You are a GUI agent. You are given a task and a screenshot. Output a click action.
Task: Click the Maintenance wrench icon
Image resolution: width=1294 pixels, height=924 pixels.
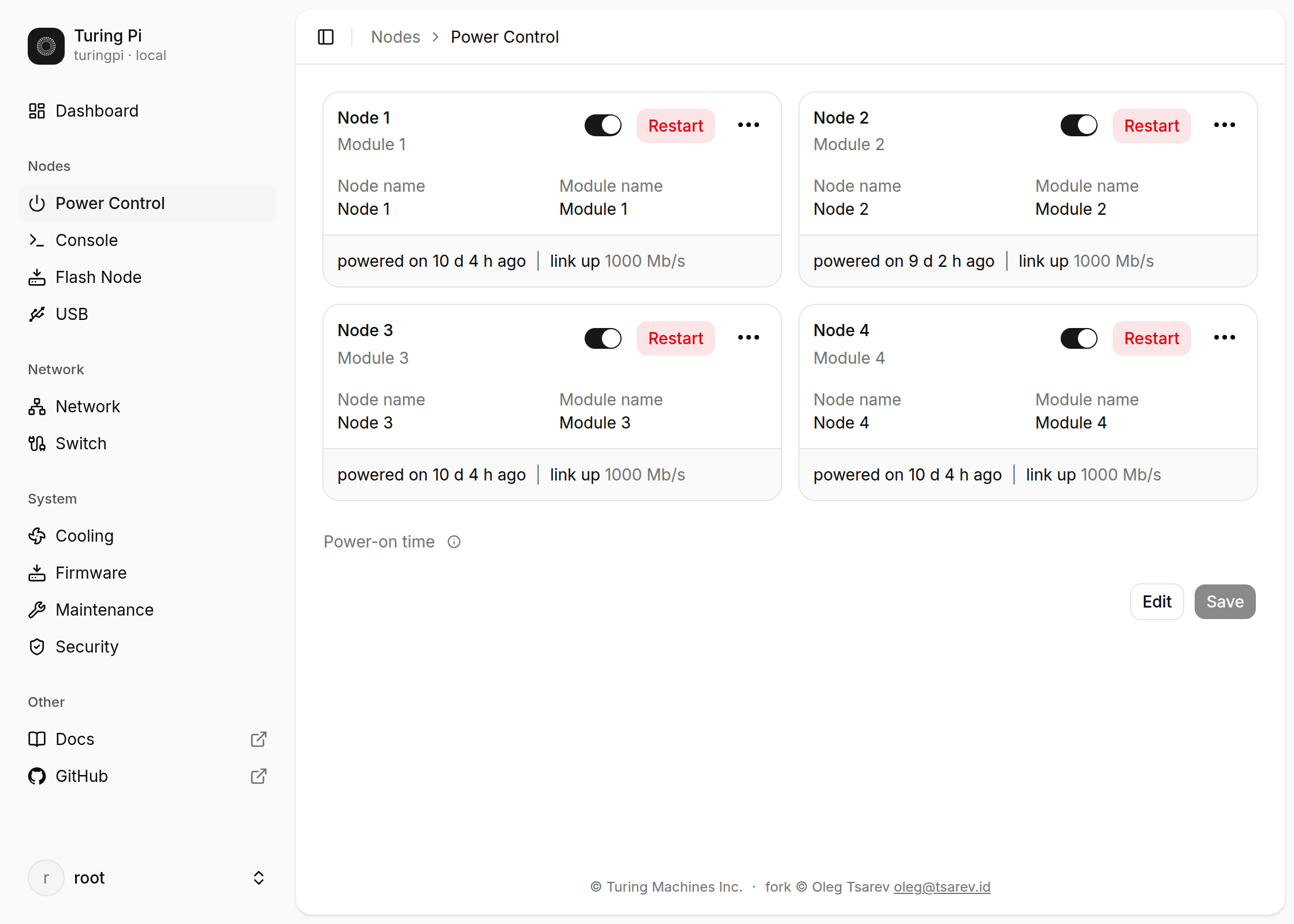[x=37, y=610]
